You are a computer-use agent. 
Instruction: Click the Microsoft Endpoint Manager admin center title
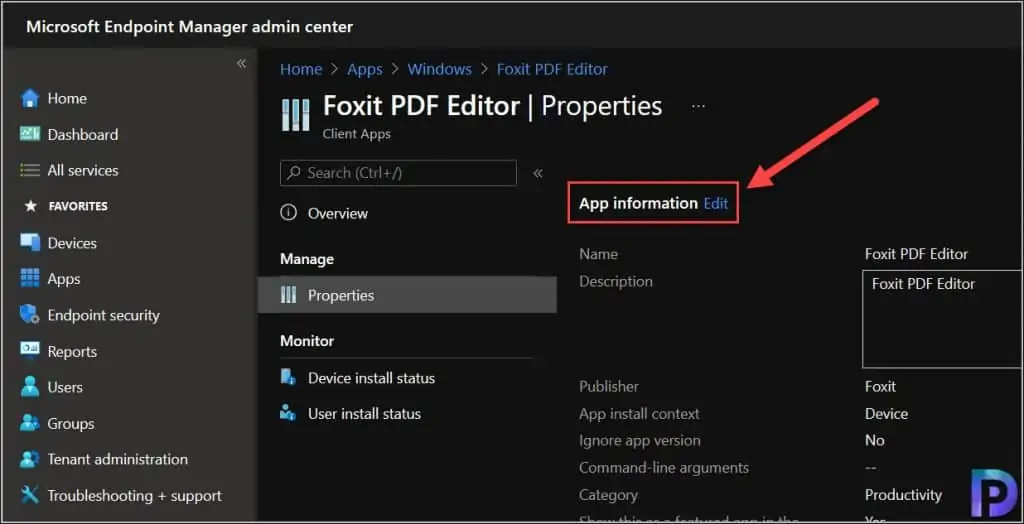coord(189,27)
